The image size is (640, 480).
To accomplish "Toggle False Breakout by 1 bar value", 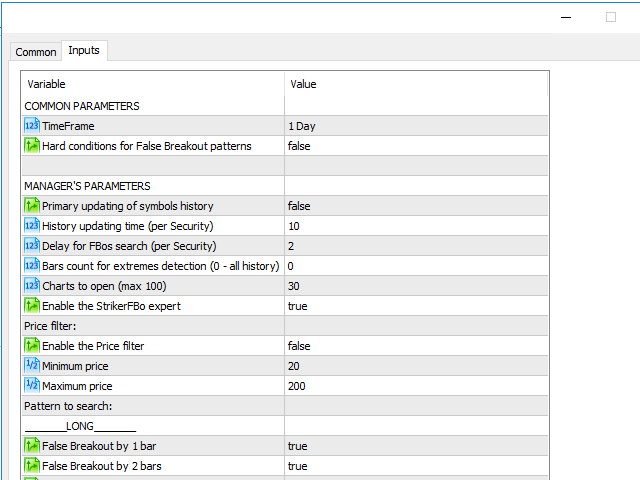I will tap(415, 446).
